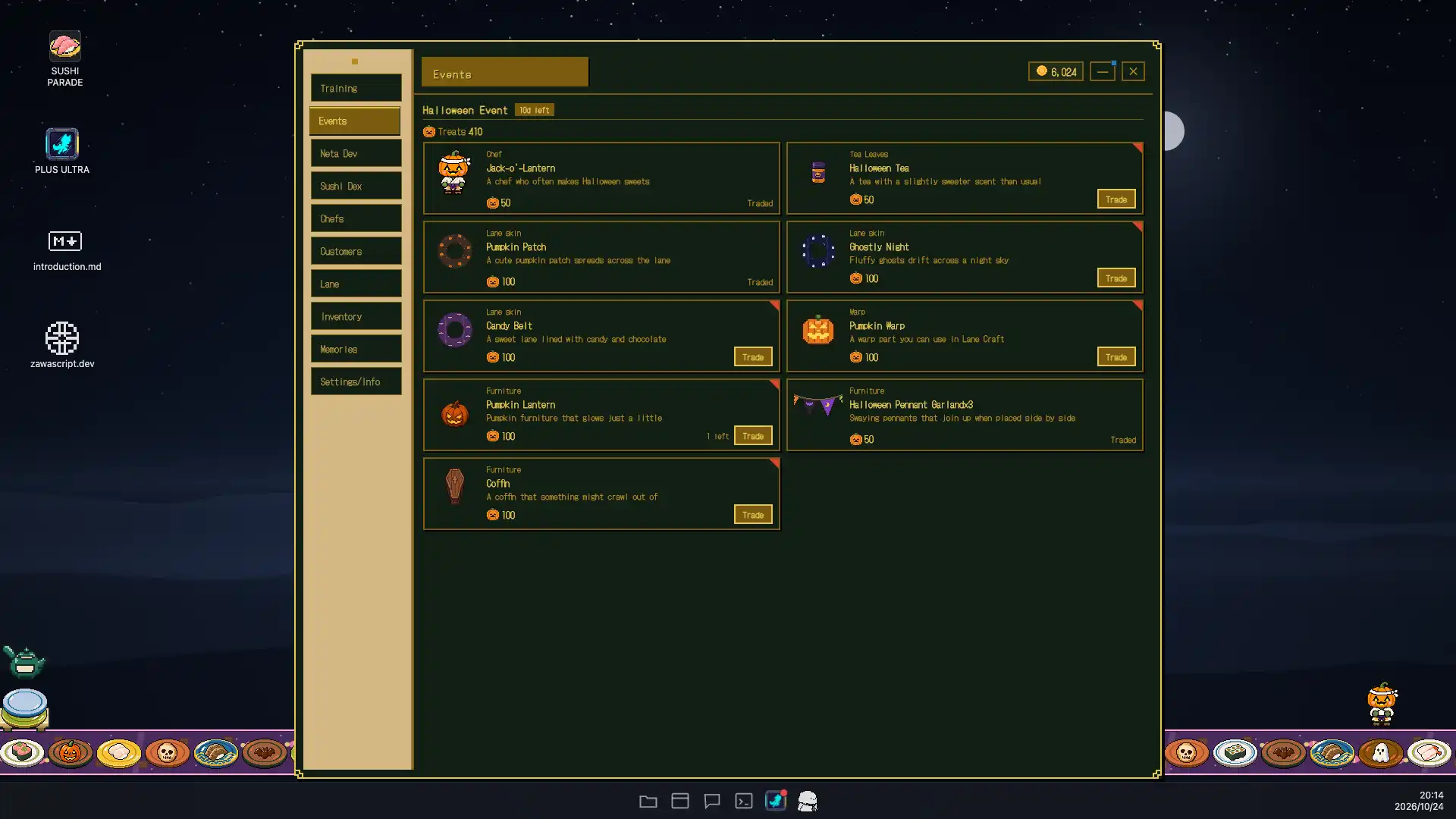Open the SUSHI PARADE desktop icon
This screenshot has width=1456, height=819.
click(64, 59)
